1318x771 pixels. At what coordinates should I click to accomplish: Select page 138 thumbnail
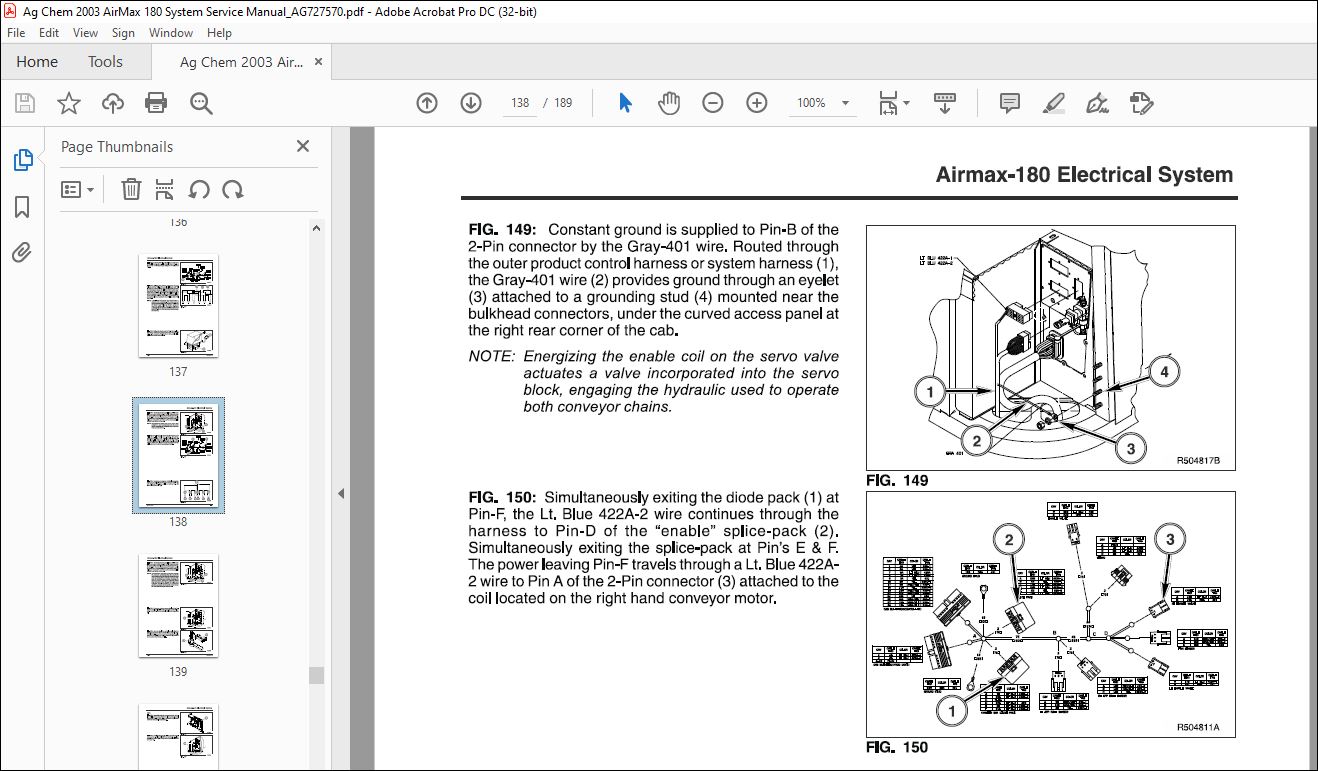[178, 455]
